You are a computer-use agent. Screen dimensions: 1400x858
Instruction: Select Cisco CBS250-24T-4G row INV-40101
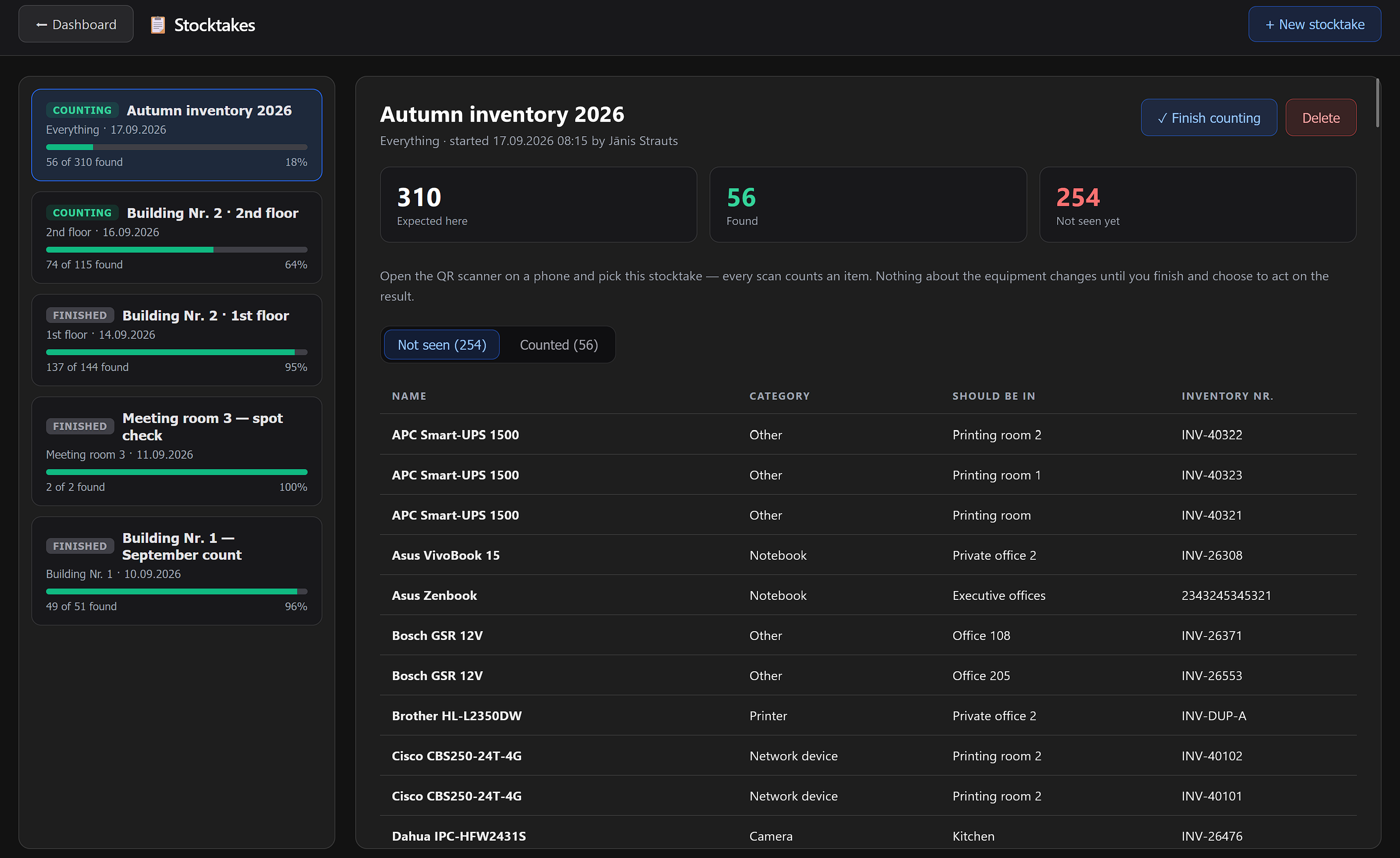click(x=868, y=796)
